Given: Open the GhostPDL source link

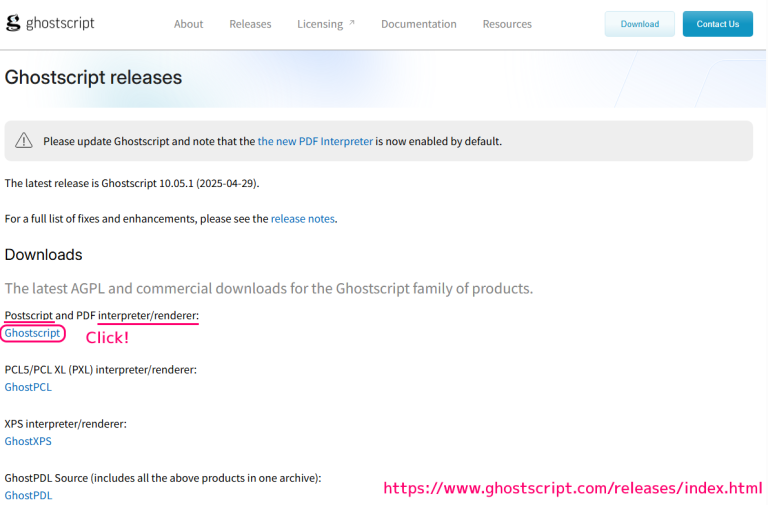Looking at the screenshot, I should tap(28, 495).
